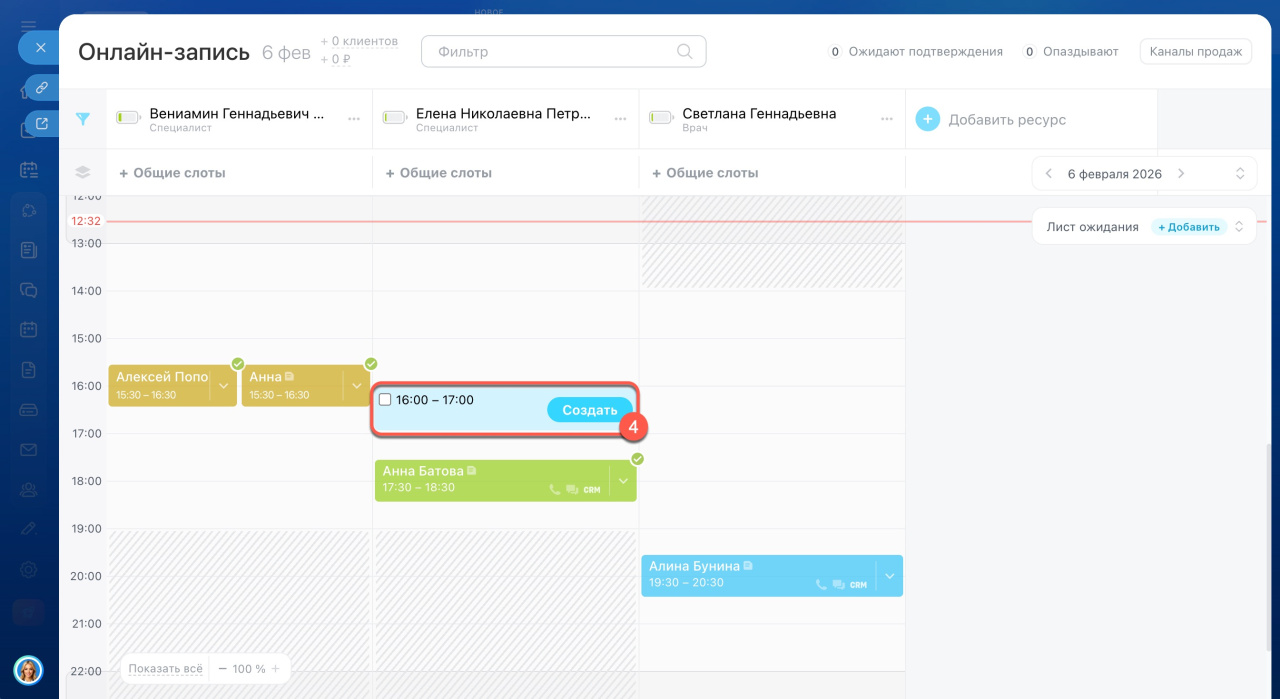Open the mail envelope sidebar icon
1280x699 pixels.
tap(29, 449)
